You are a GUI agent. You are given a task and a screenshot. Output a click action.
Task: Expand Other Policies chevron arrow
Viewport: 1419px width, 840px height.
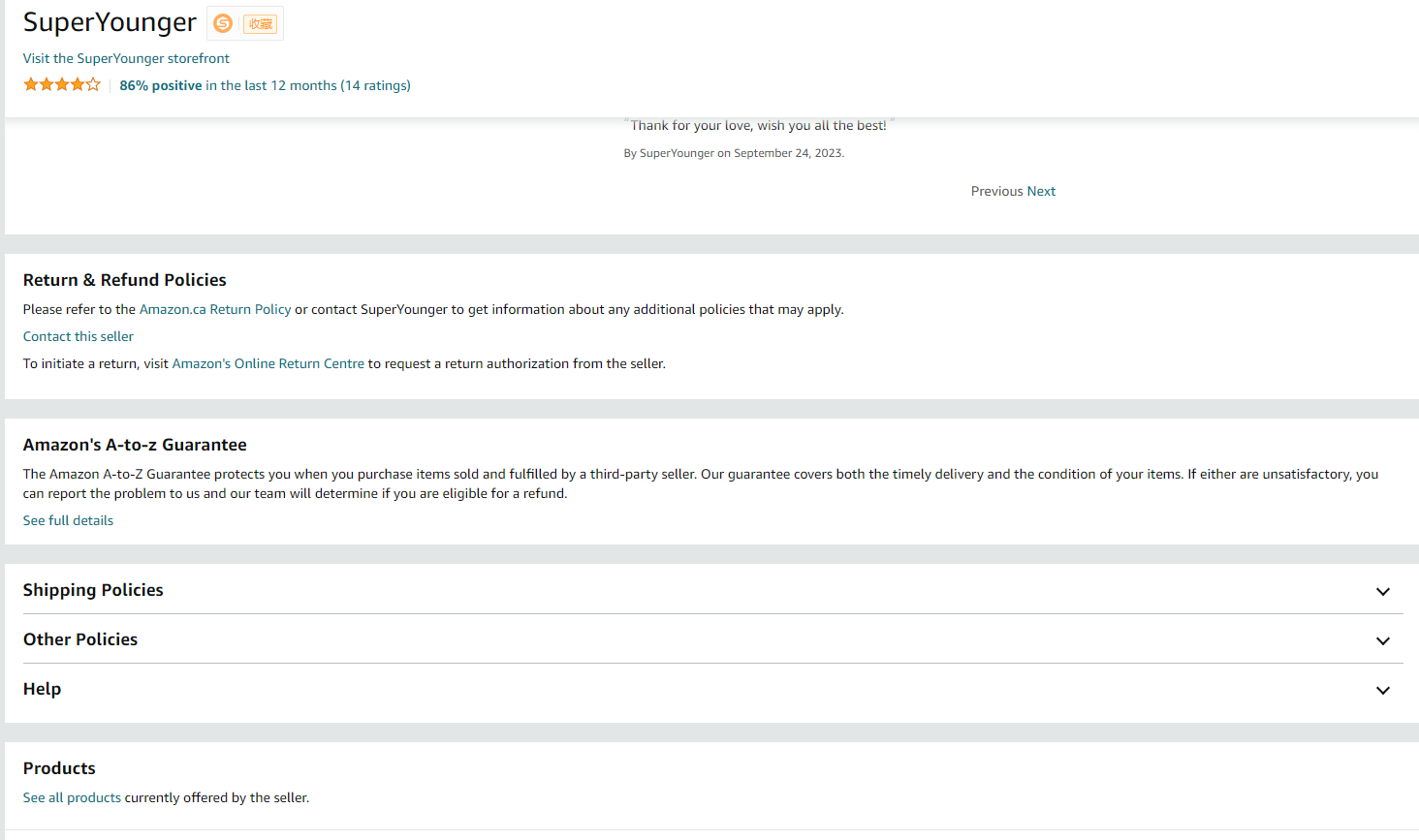pyautogui.click(x=1383, y=640)
